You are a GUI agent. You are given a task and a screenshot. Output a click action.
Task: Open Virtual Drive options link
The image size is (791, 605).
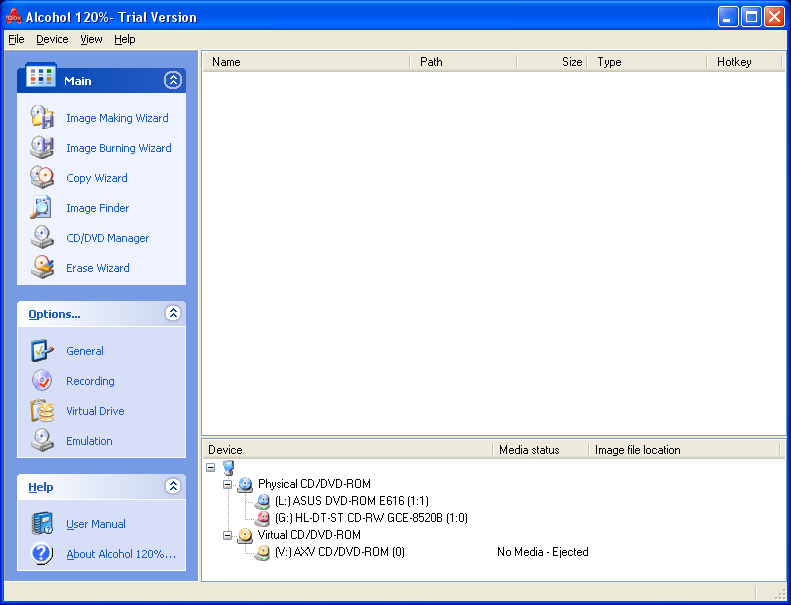point(95,411)
